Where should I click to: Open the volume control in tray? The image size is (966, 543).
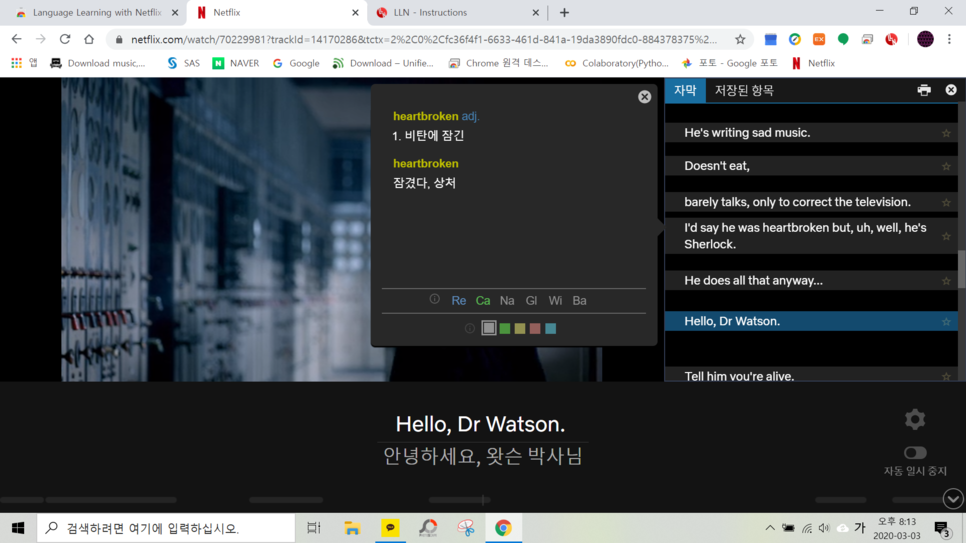point(824,528)
